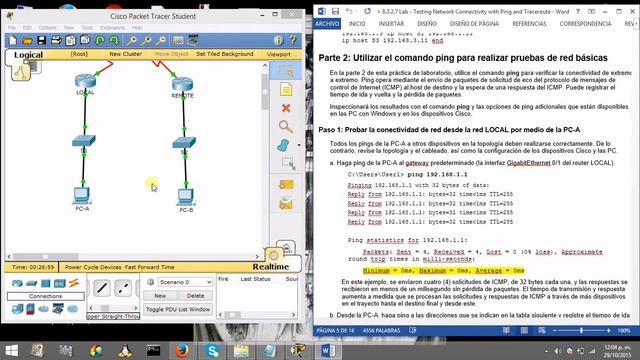The image size is (640, 360).
Task: Choose the Add Simple PDU envelope tool
Action: [x=286, y=184]
